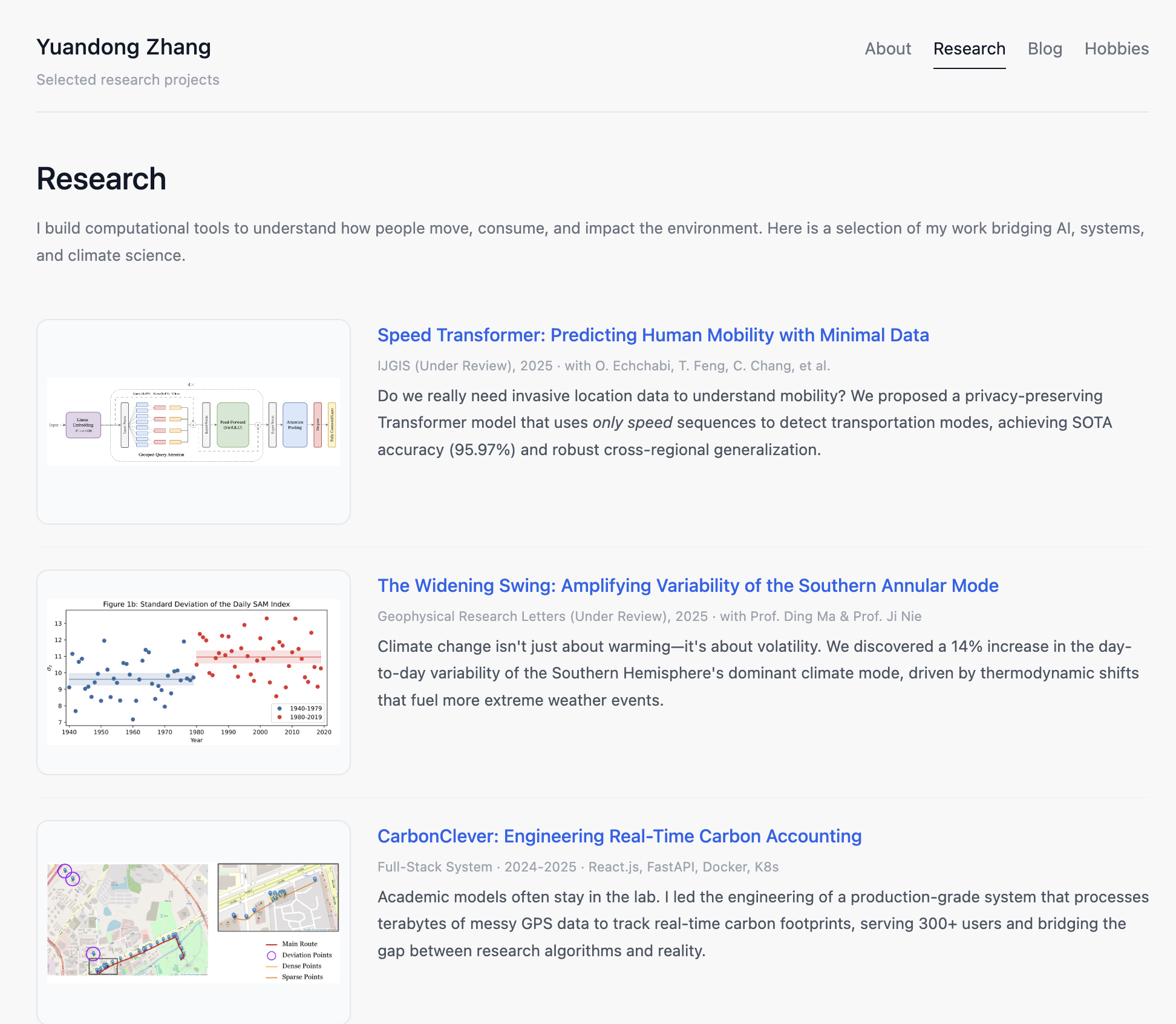
Task: Click the Full-Stack System metadata text
Action: tap(433, 867)
